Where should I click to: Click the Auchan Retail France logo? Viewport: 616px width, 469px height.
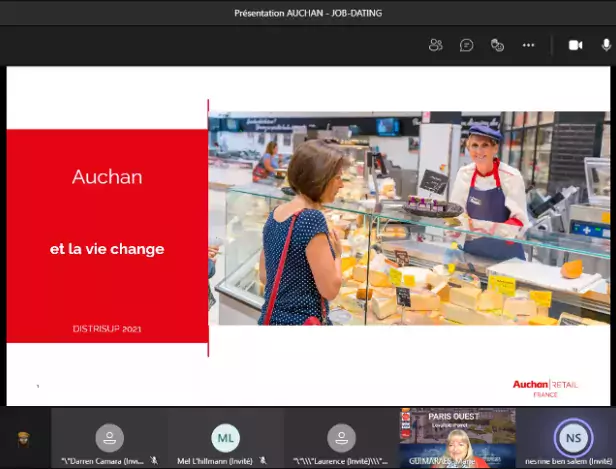click(545, 388)
